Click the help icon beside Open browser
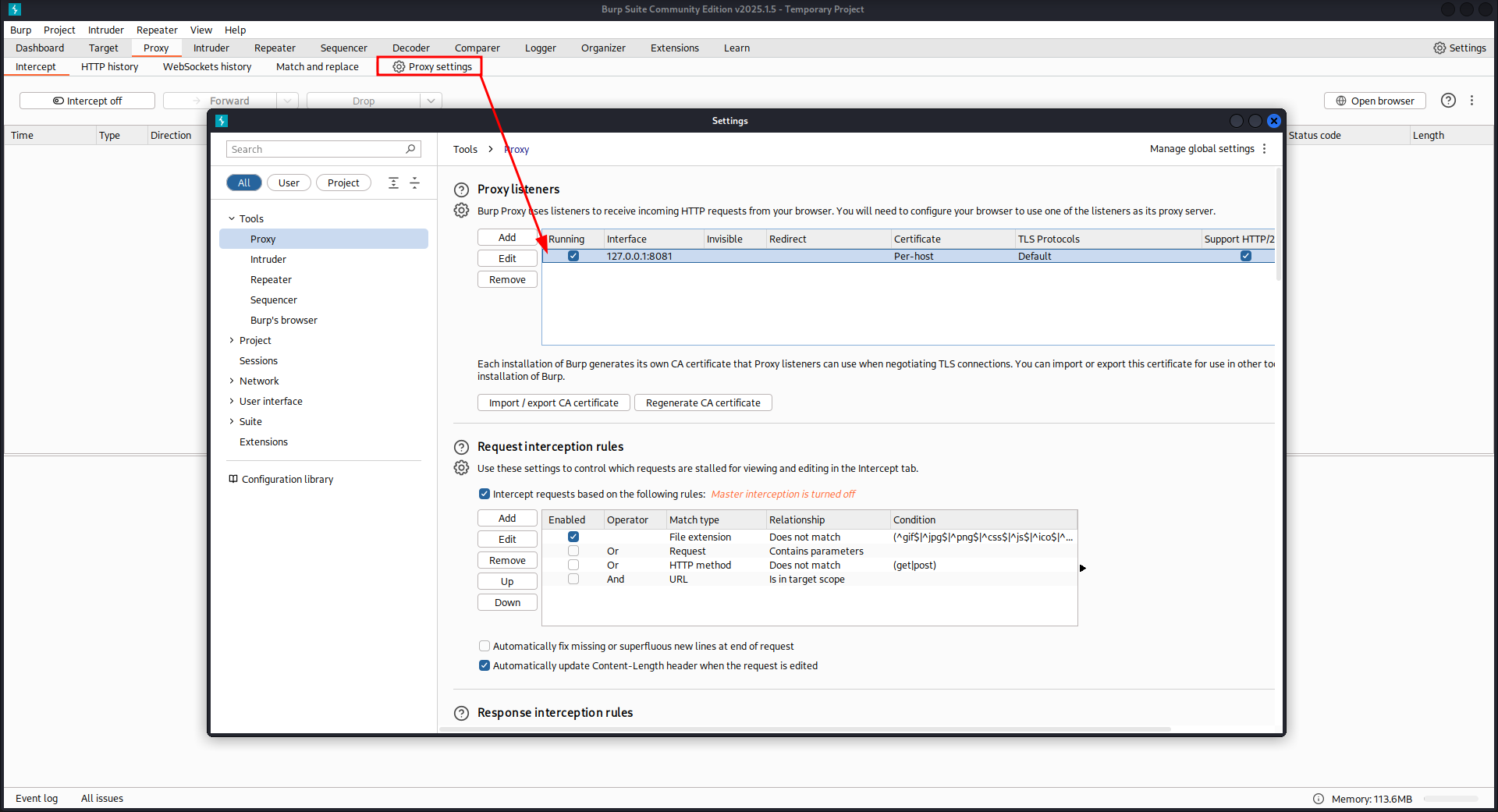This screenshot has height=812, width=1498. [x=1448, y=101]
